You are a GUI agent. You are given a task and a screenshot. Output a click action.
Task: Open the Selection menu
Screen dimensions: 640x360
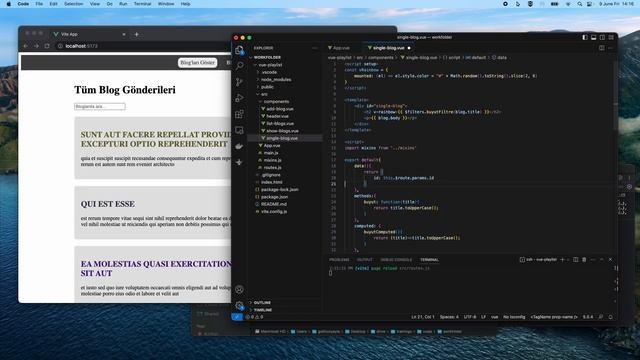(73, 4)
